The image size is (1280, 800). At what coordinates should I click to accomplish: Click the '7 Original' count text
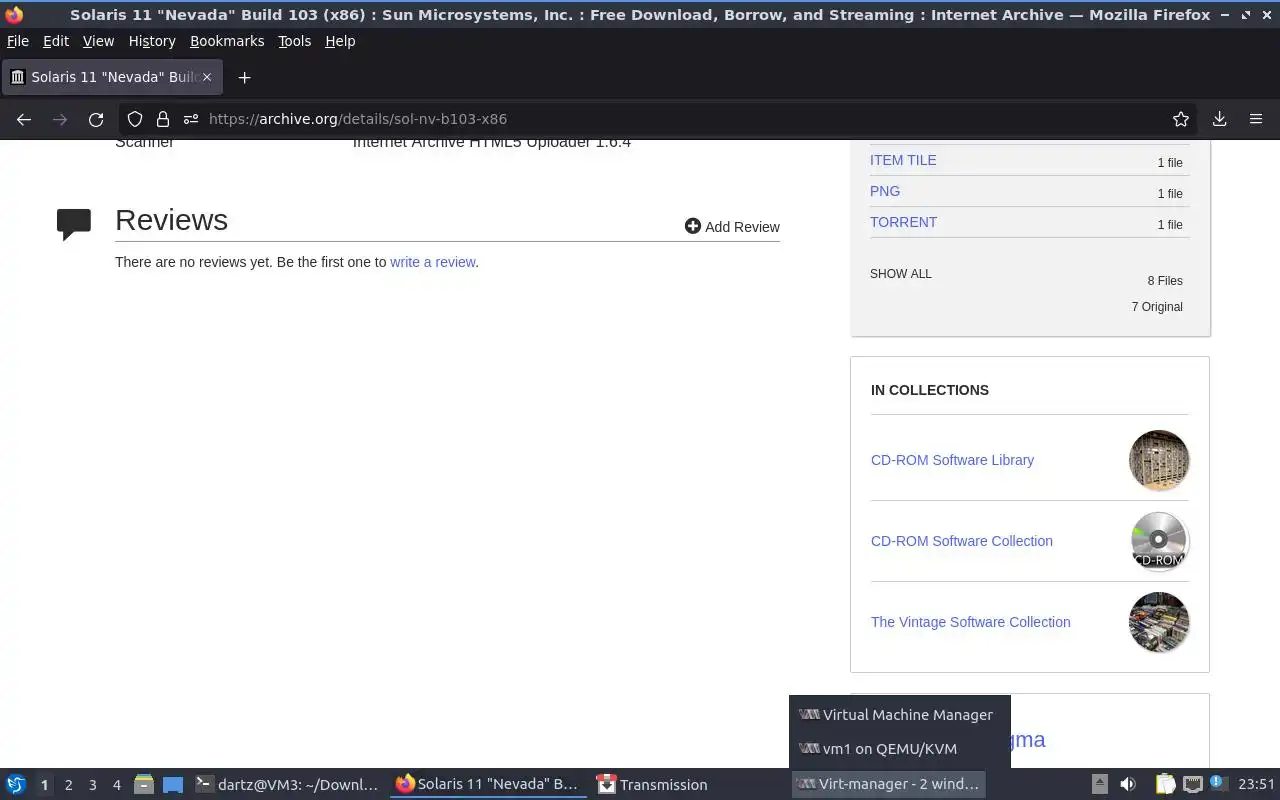click(x=1157, y=307)
